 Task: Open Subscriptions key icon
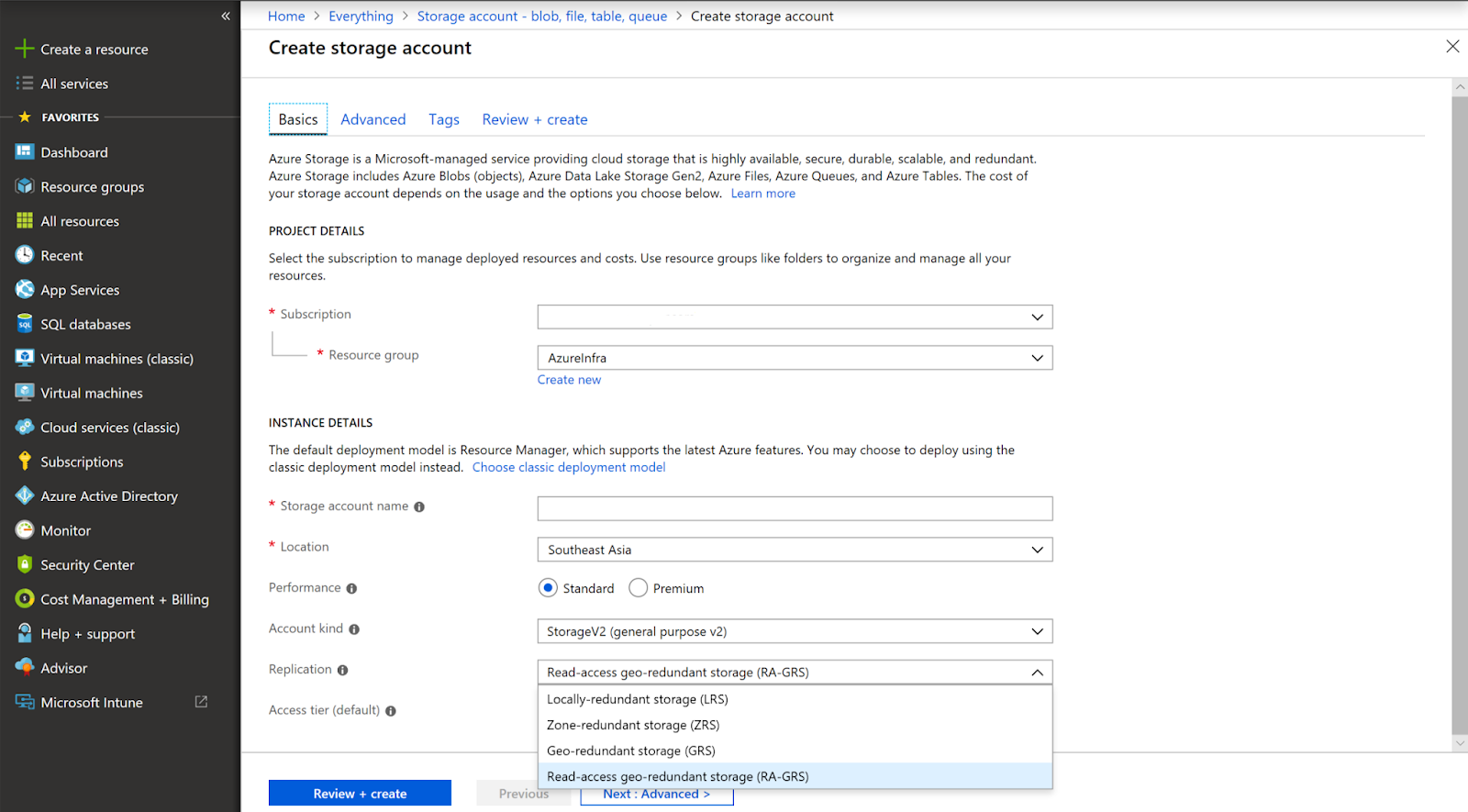point(25,462)
